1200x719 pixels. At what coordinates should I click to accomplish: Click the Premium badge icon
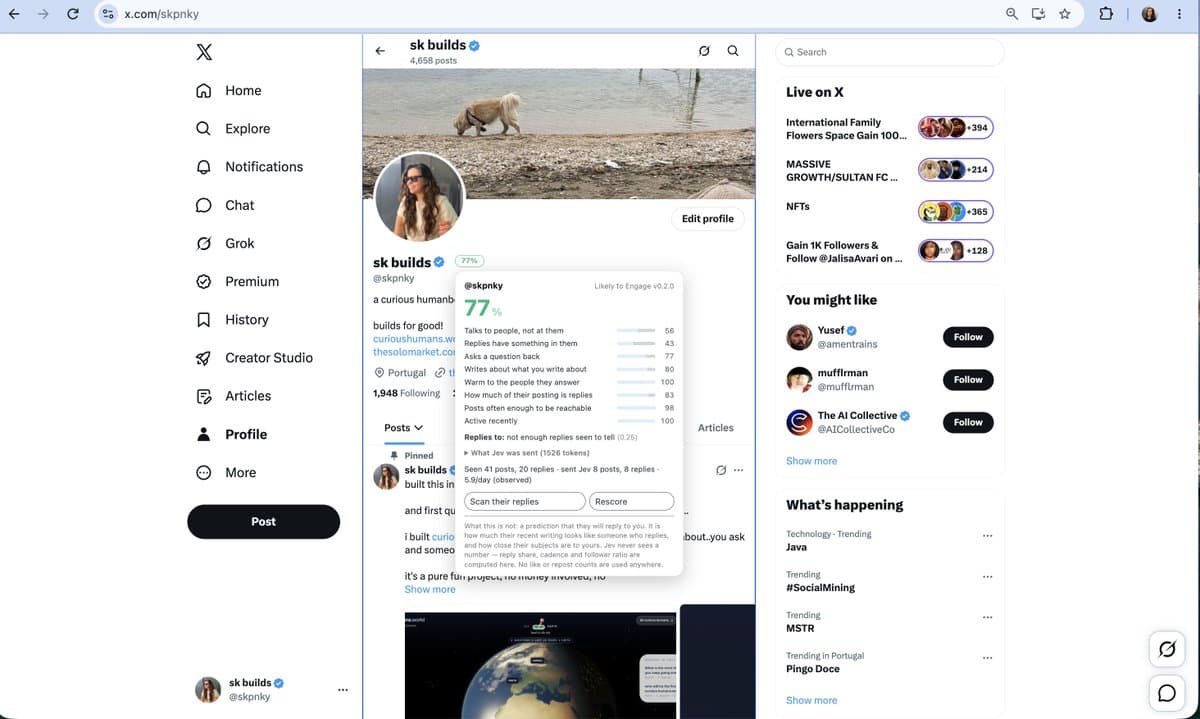[204, 281]
